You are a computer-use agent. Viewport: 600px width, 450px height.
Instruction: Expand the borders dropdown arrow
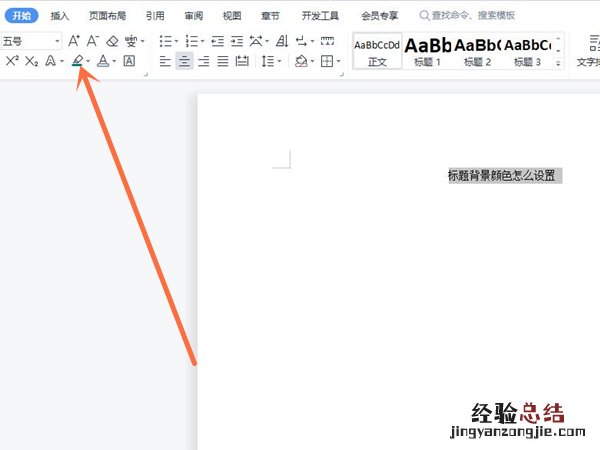click(x=338, y=61)
